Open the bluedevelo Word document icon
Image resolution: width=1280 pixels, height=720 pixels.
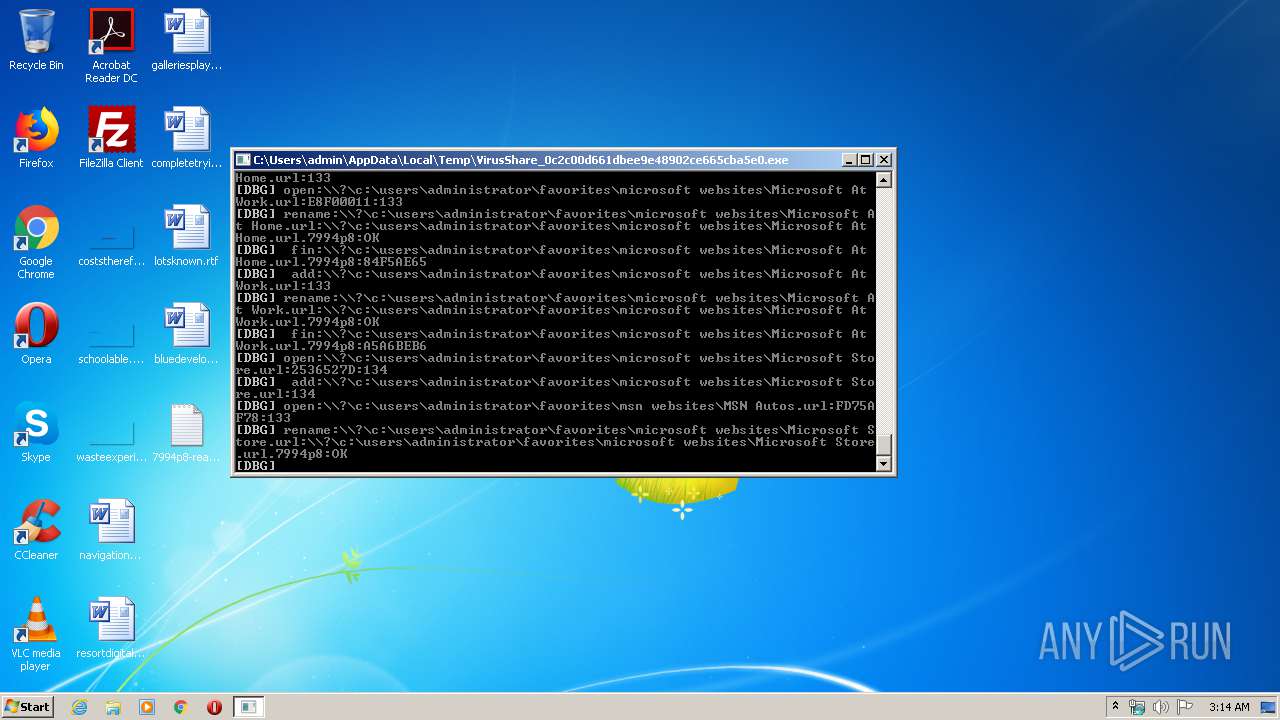point(187,335)
